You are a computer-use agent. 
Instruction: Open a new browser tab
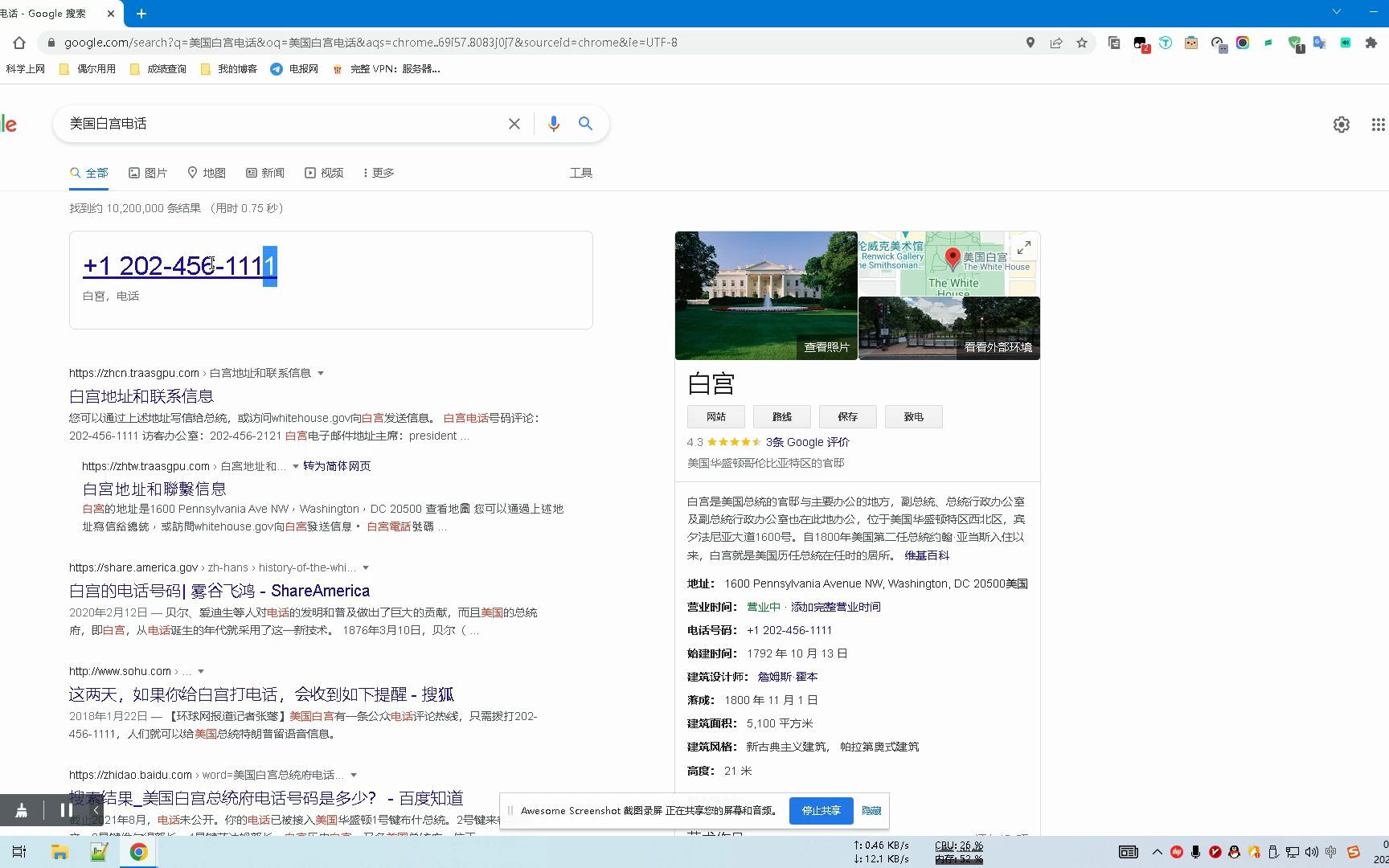tap(141, 13)
